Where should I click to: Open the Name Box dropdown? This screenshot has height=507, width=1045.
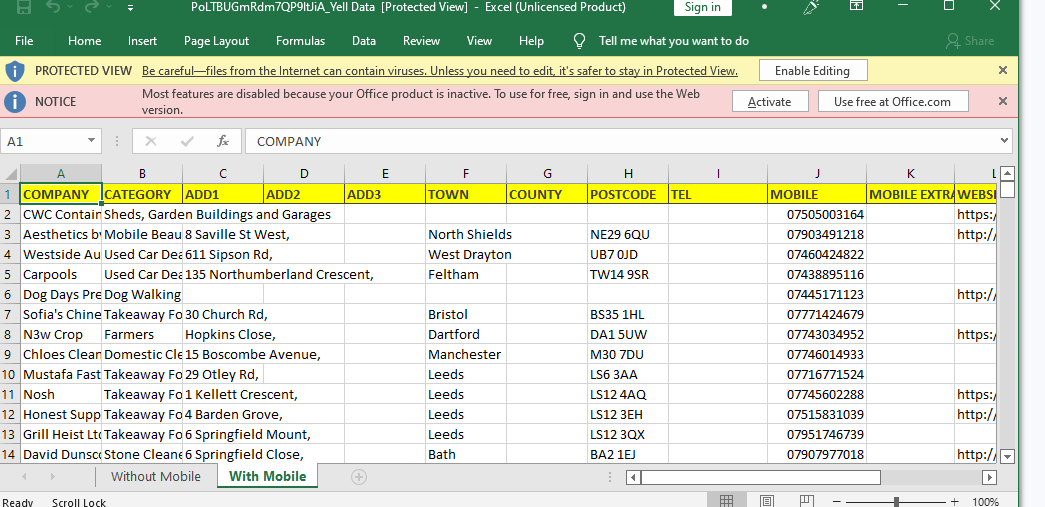tap(91, 141)
